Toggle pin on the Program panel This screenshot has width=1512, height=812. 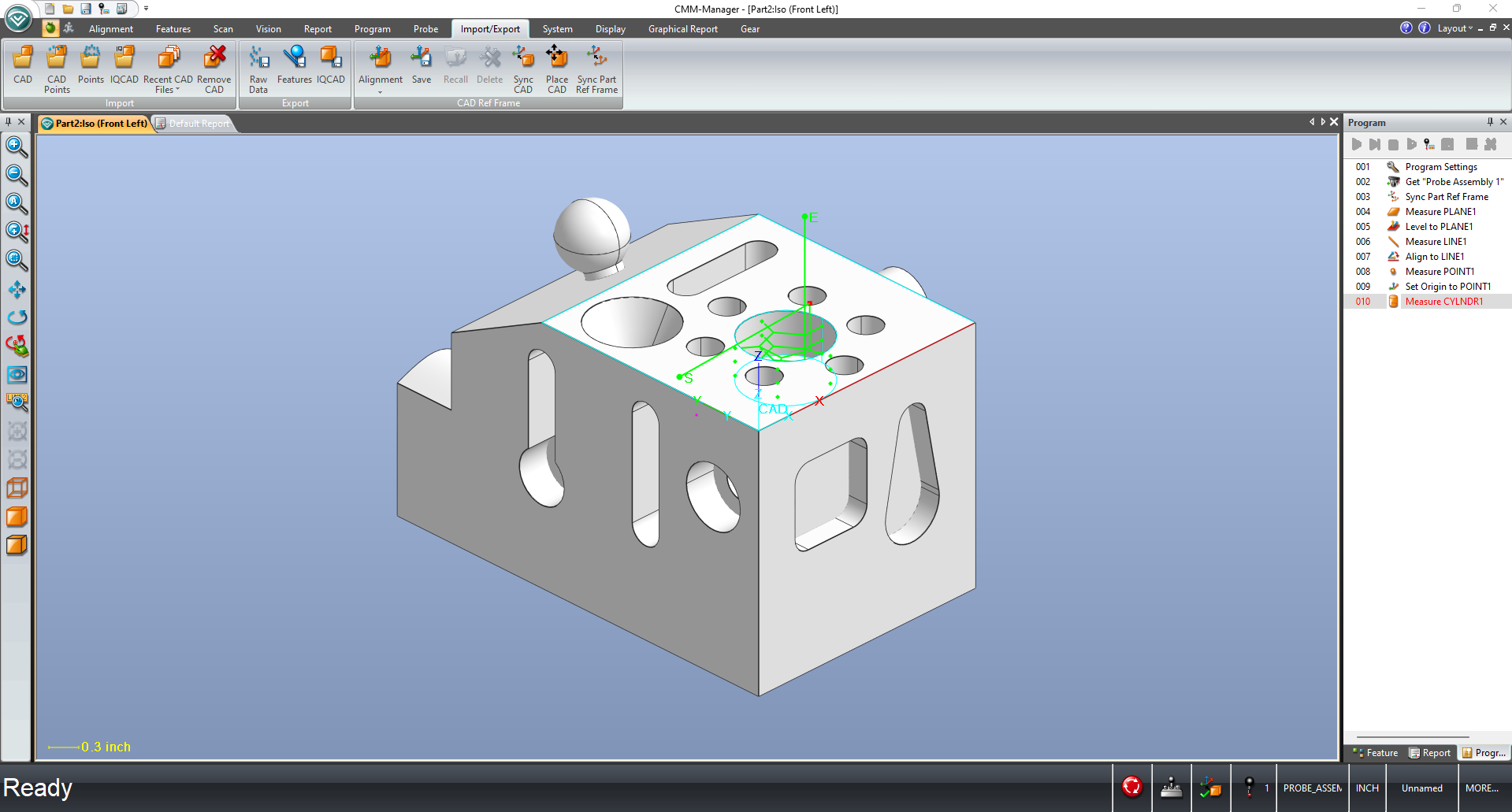pyautogui.click(x=1490, y=122)
